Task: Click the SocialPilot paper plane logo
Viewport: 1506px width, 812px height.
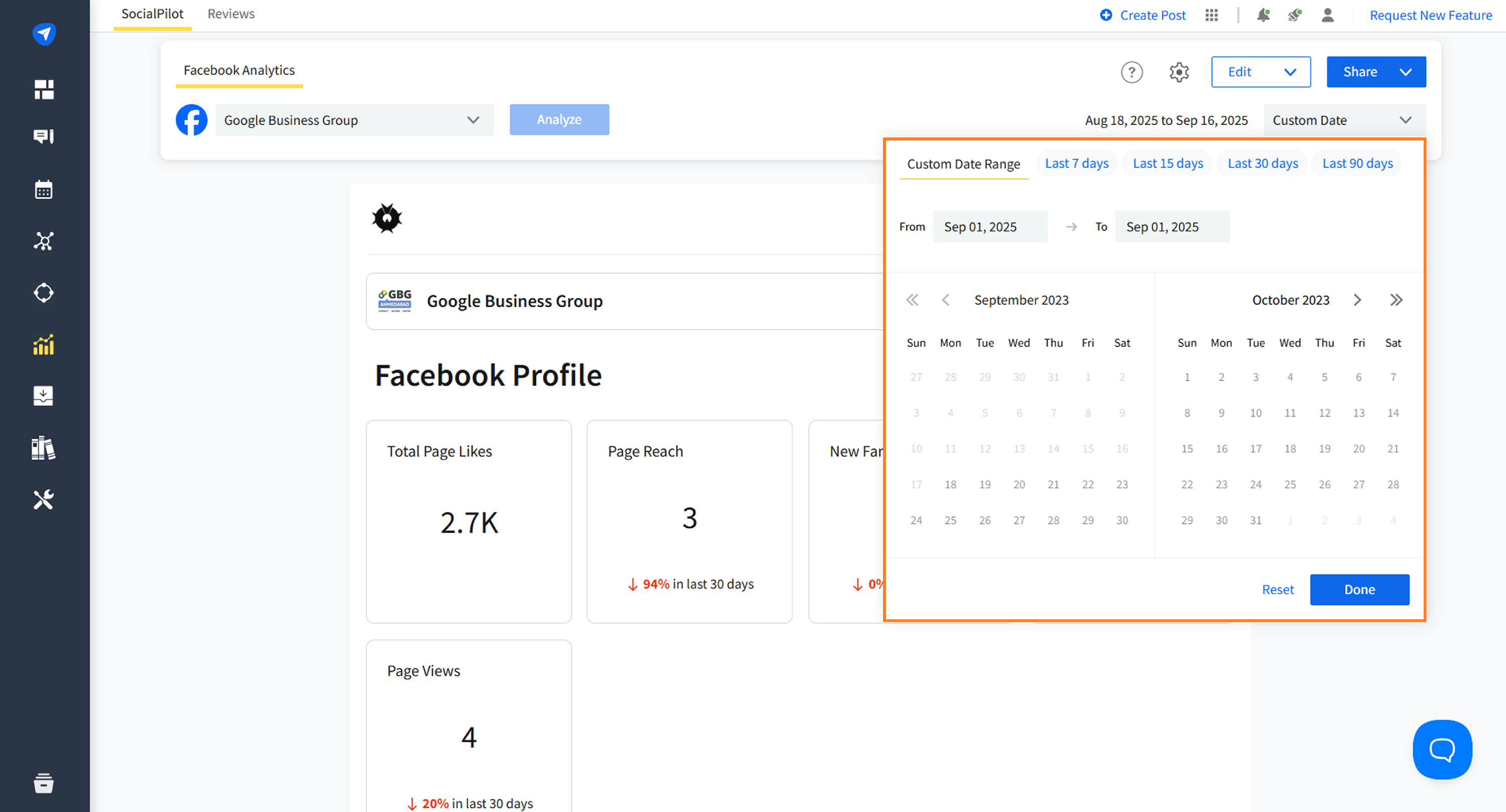Action: click(x=44, y=34)
